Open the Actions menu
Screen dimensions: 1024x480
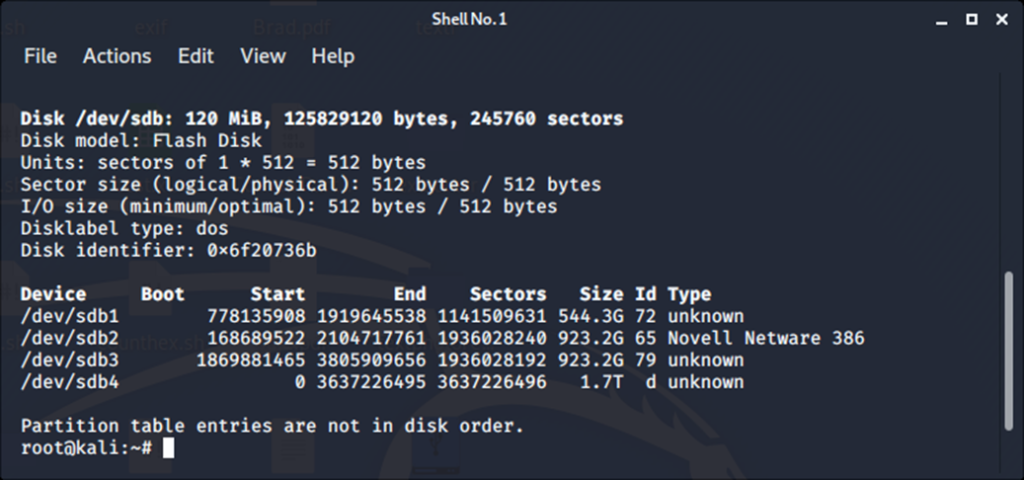click(x=117, y=56)
